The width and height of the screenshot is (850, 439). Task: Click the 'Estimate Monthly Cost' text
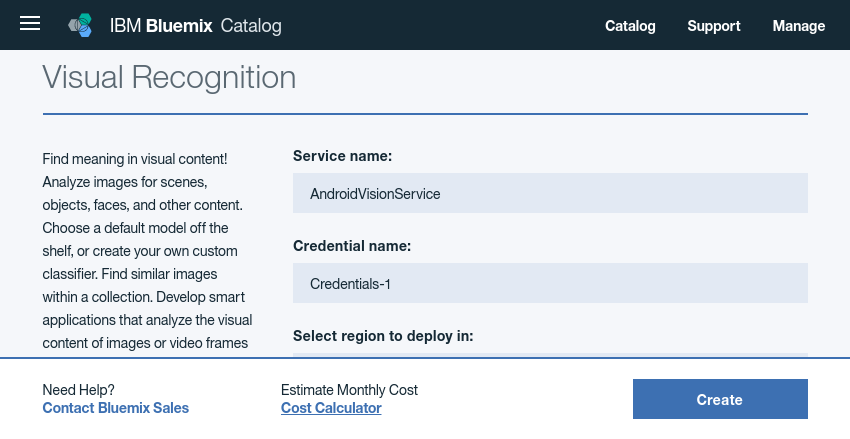click(x=349, y=390)
